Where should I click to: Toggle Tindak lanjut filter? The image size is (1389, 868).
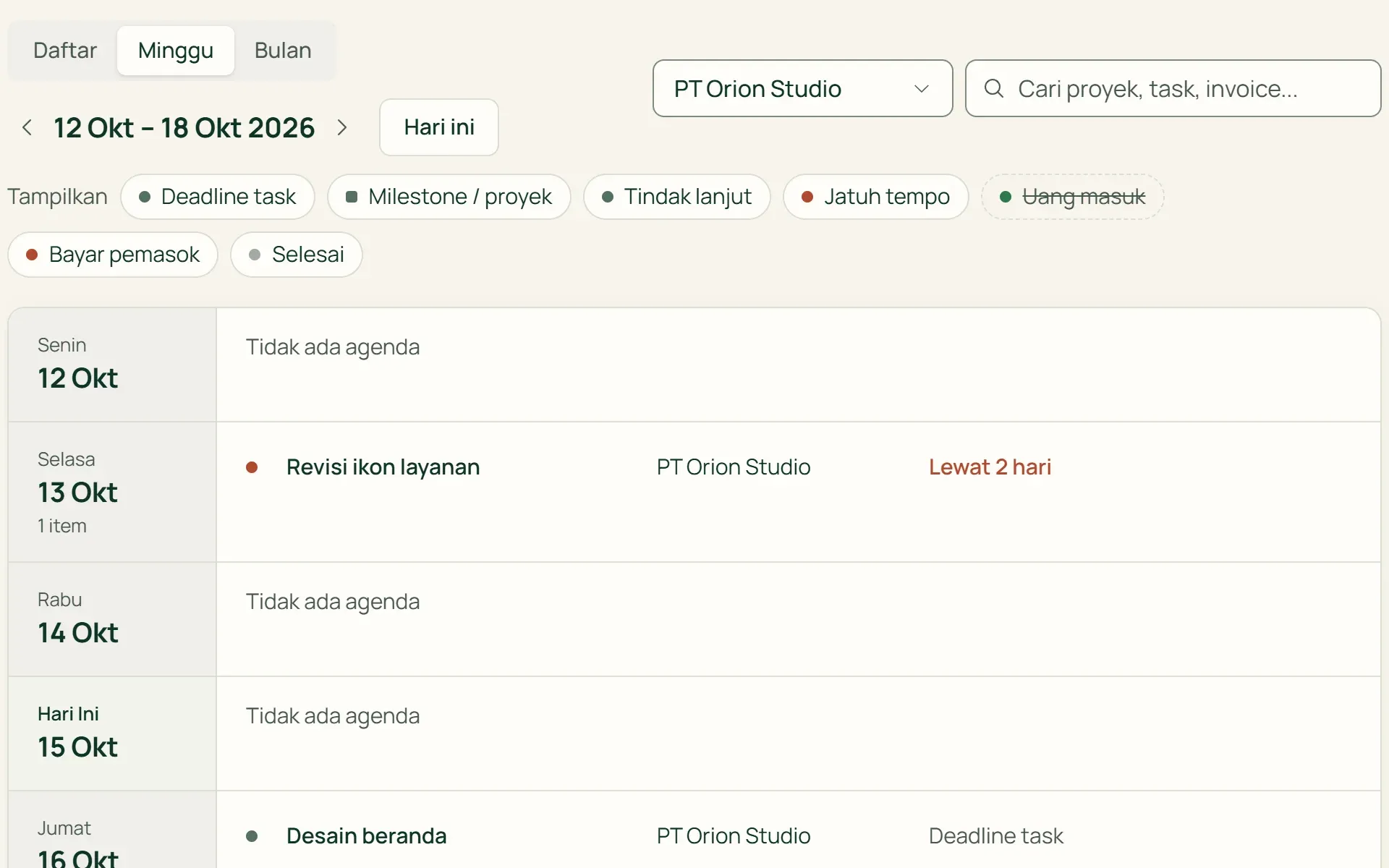coord(677,197)
